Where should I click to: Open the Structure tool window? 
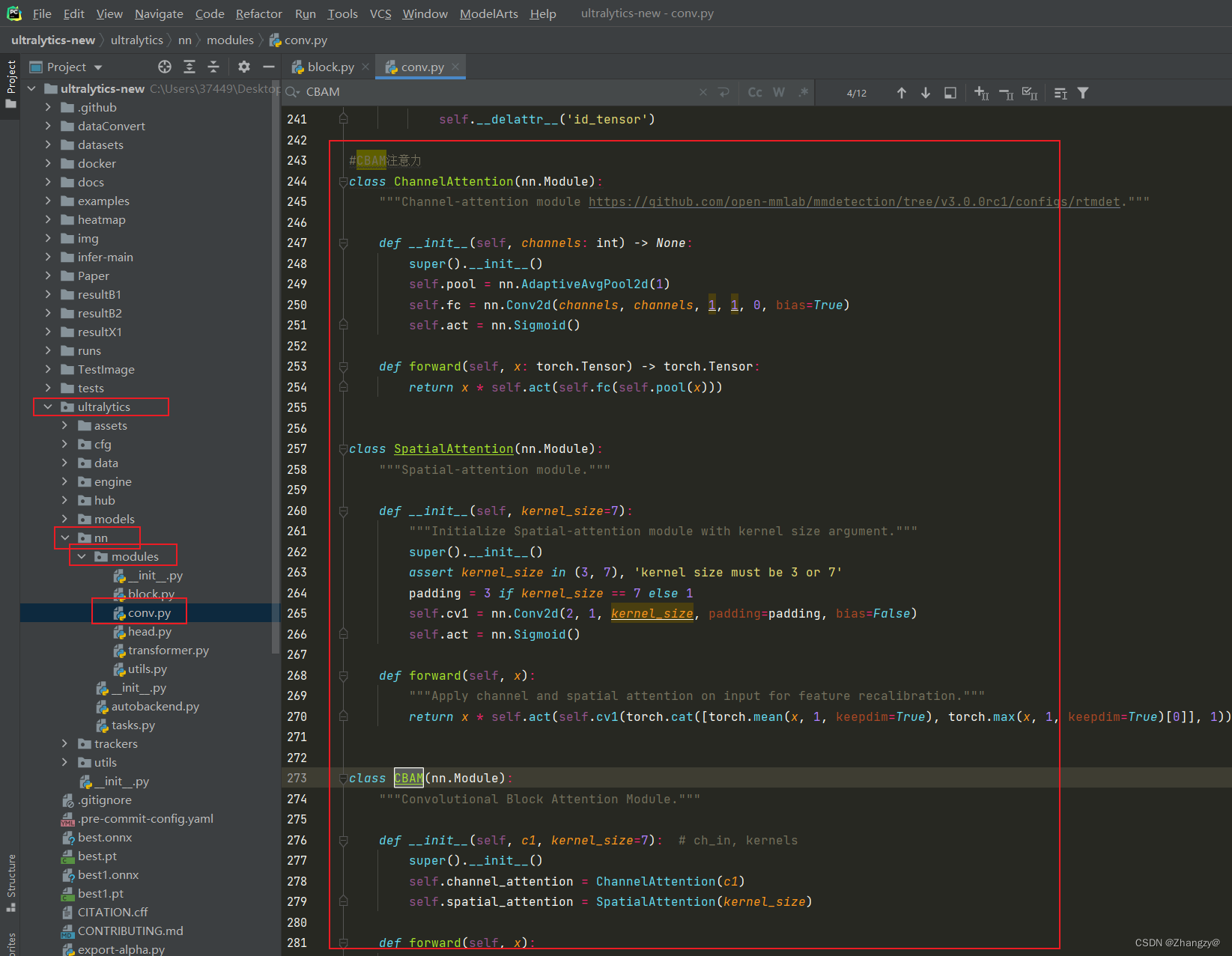tap(10, 883)
